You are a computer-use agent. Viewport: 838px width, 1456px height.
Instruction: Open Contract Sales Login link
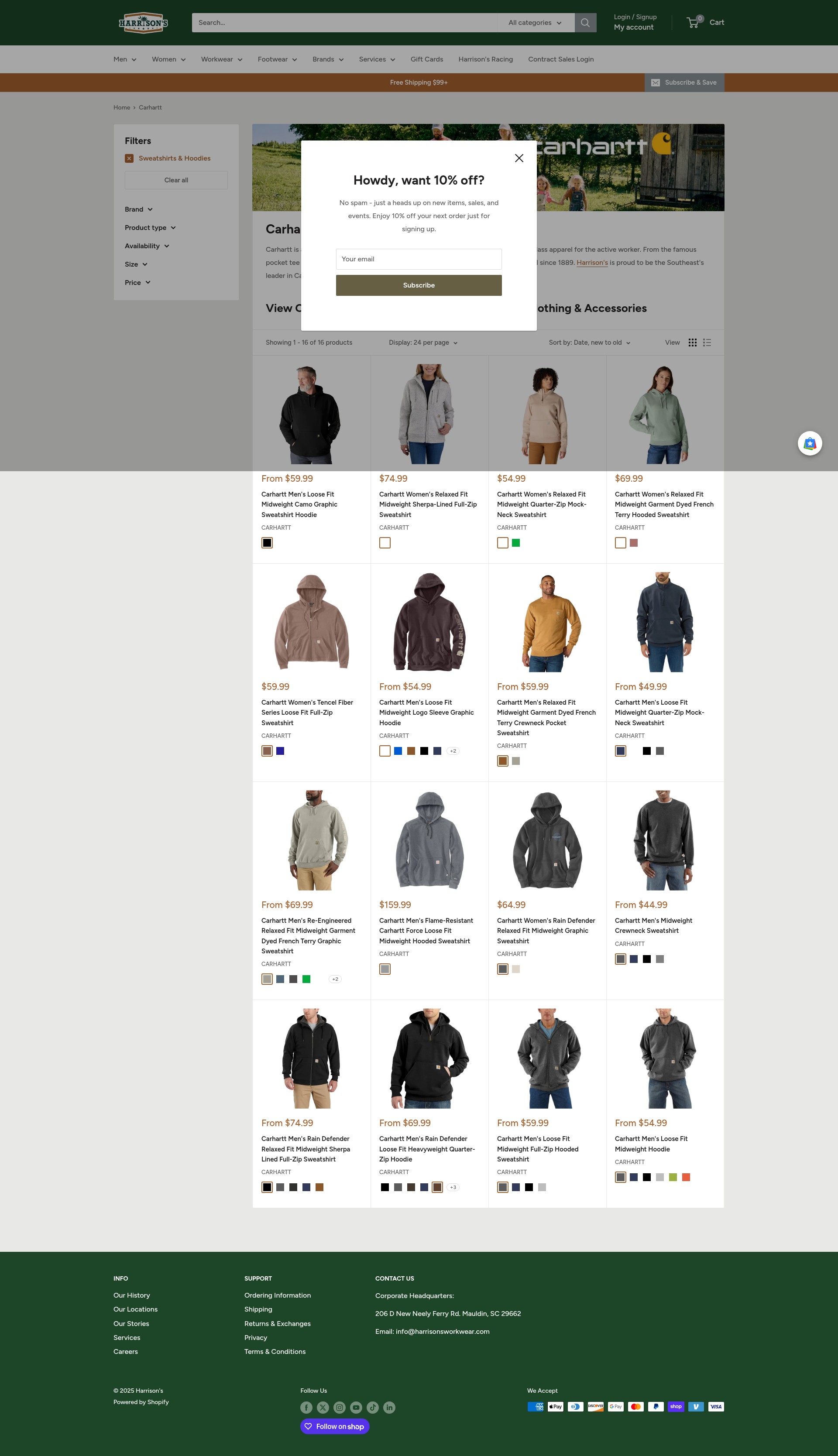click(560, 59)
